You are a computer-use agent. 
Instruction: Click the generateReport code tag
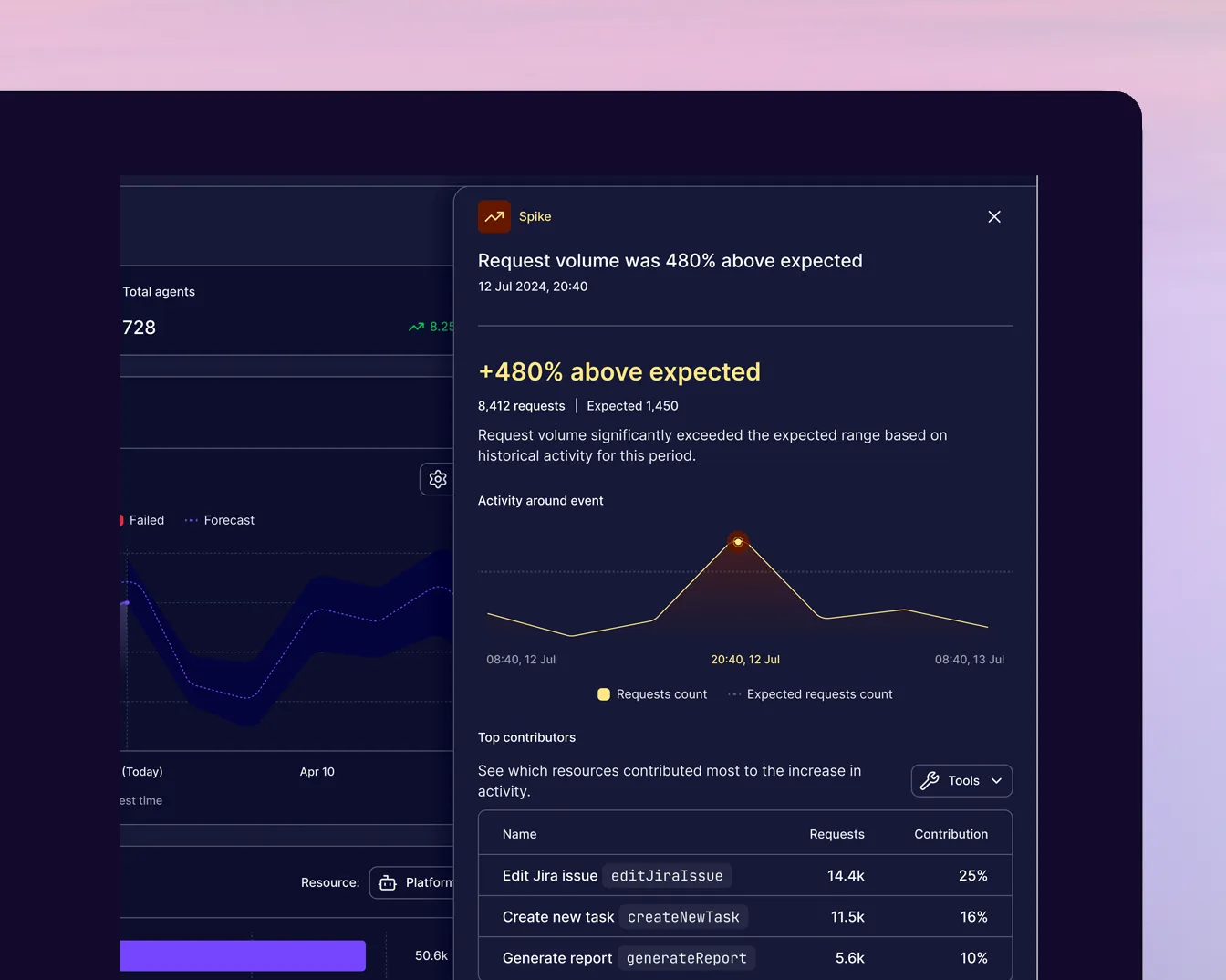tap(686, 958)
